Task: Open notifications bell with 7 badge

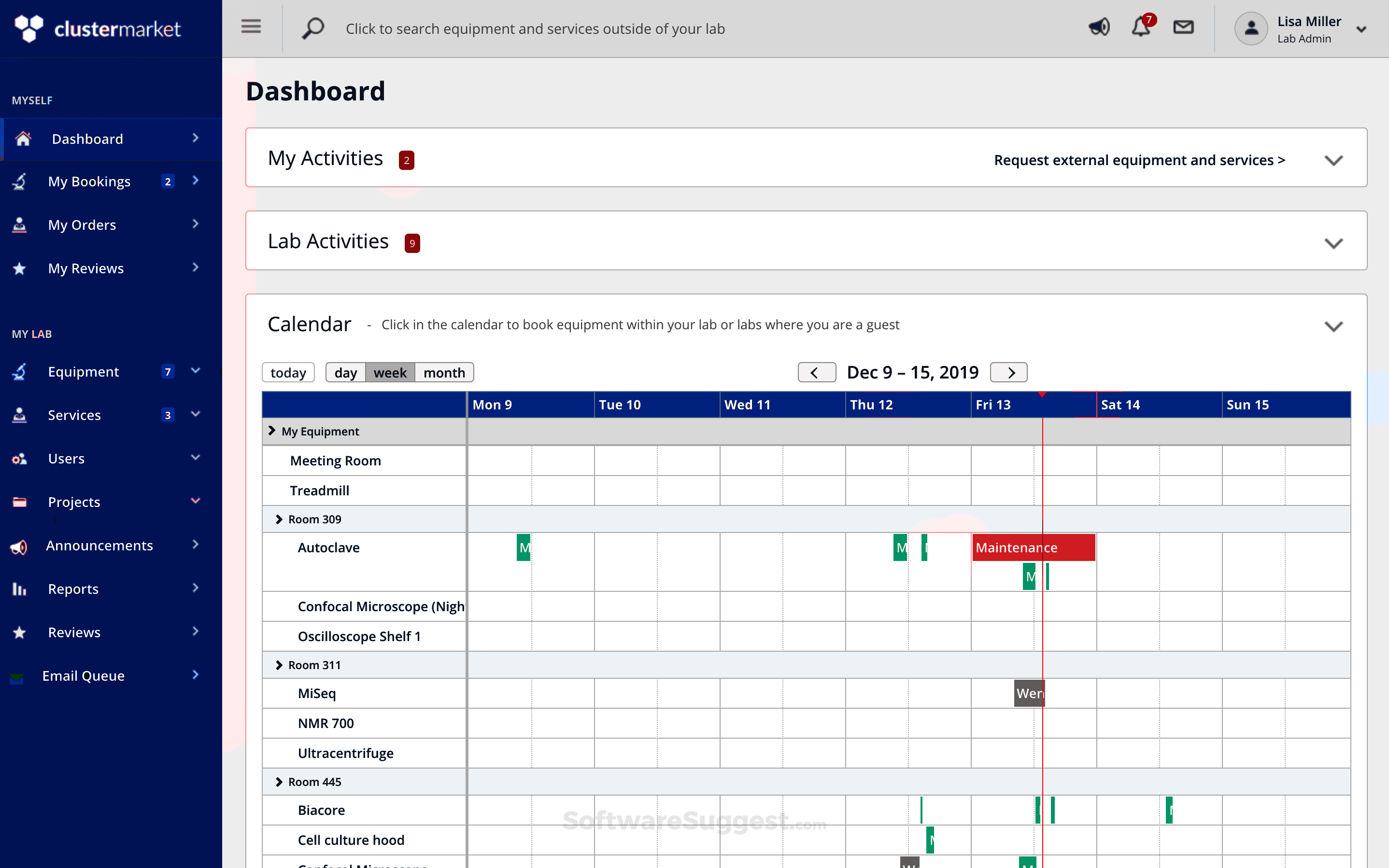Action: pyautogui.click(x=1140, y=28)
